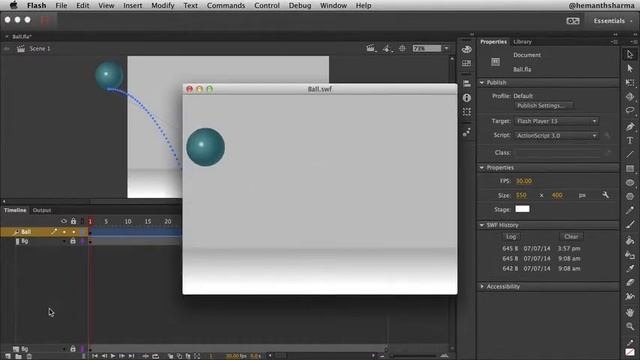Open the Apple menu

13,5
